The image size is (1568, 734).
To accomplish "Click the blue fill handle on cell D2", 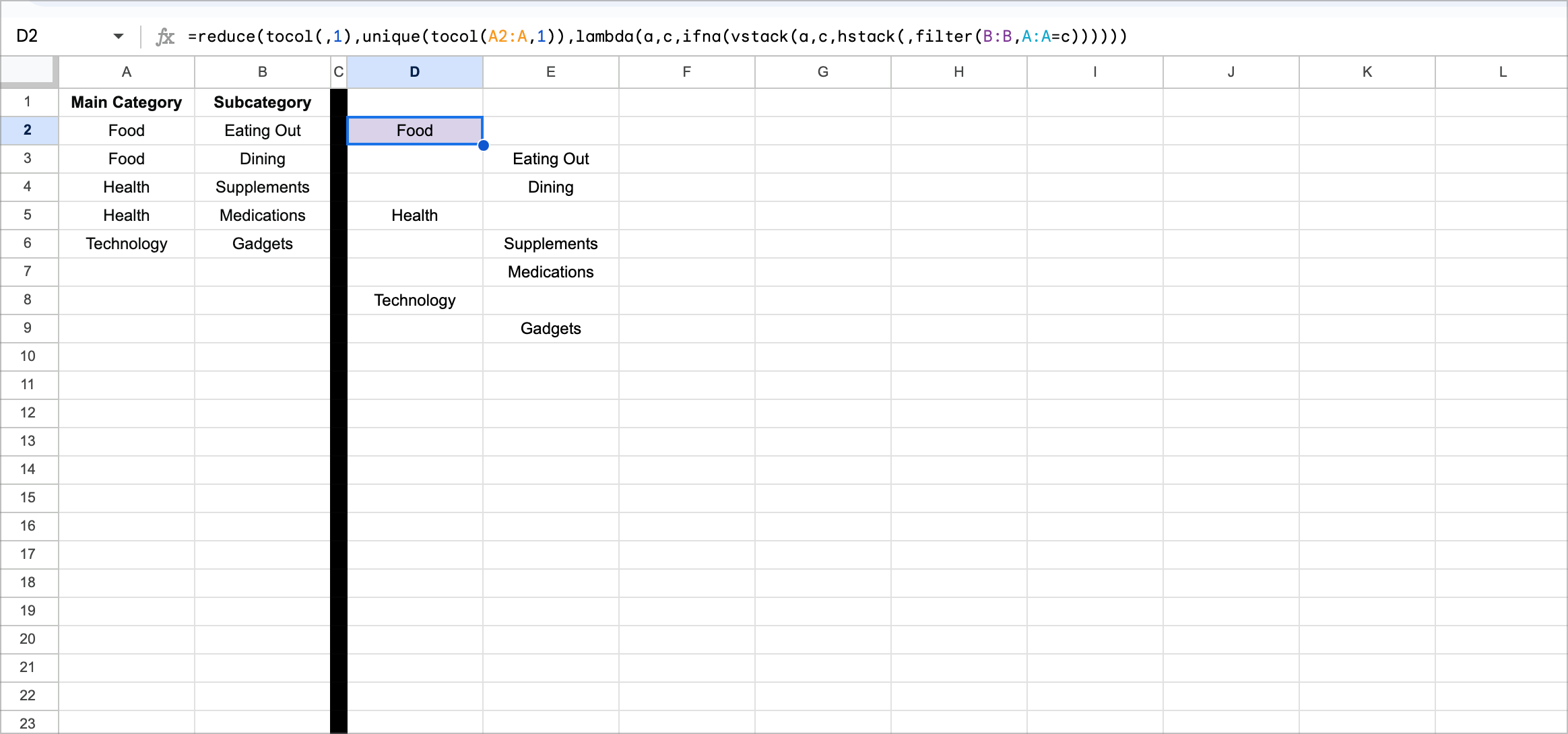I will pos(483,145).
